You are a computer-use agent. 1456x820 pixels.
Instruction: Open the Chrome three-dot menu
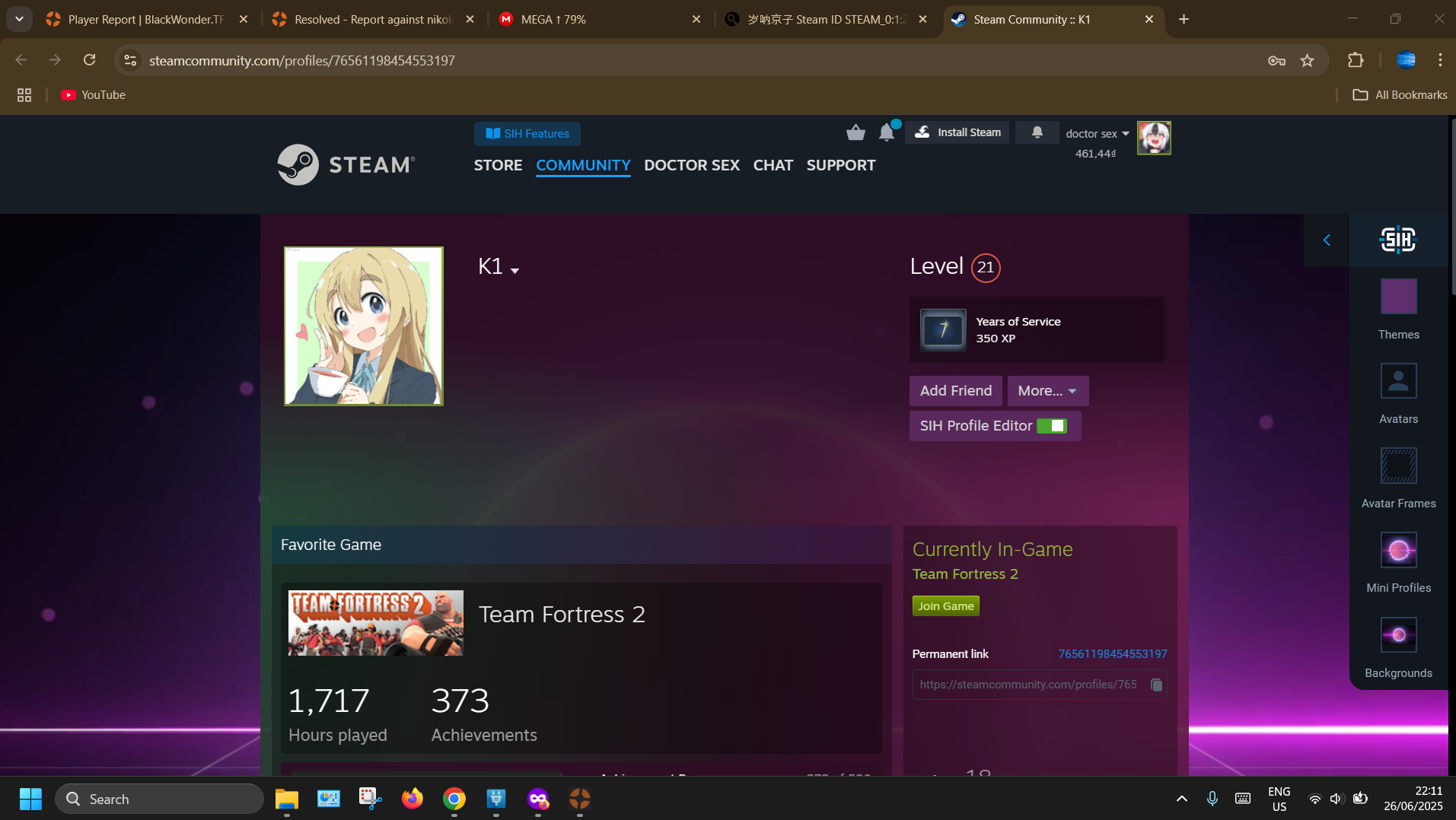(1440, 60)
